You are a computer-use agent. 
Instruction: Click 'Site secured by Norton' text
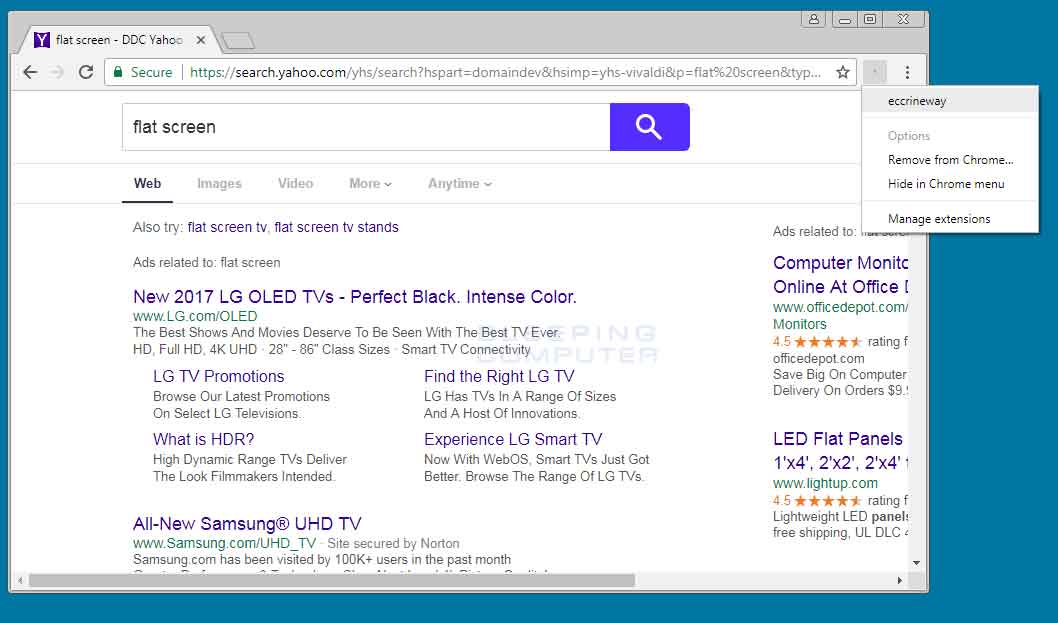tap(393, 543)
